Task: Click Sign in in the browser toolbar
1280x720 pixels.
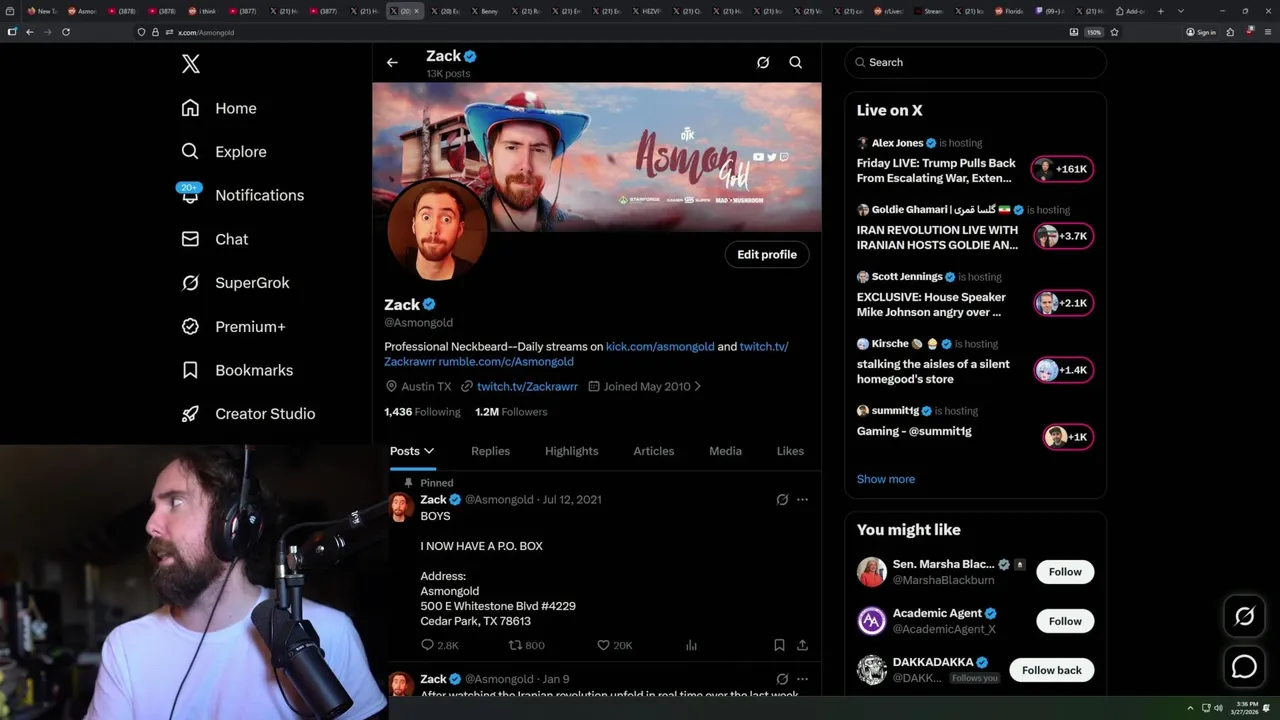Action: [x=1201, y=32]
